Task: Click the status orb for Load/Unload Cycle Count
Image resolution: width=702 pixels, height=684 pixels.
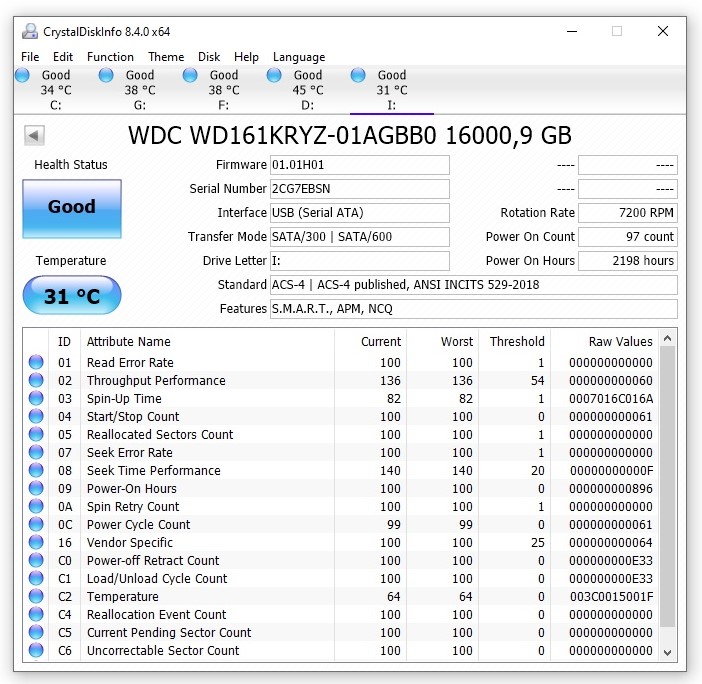Action: pyautogui.click(x=36, y=578)
